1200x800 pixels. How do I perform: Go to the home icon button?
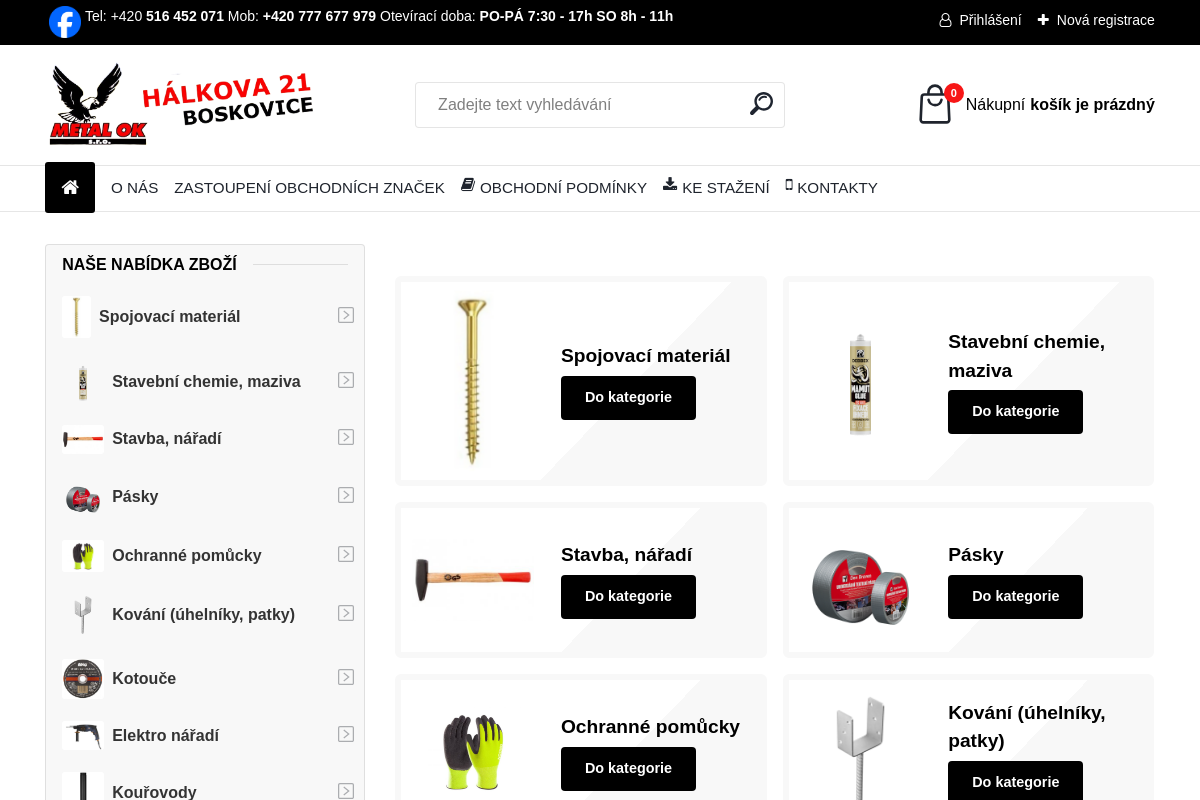coord(70,187)
